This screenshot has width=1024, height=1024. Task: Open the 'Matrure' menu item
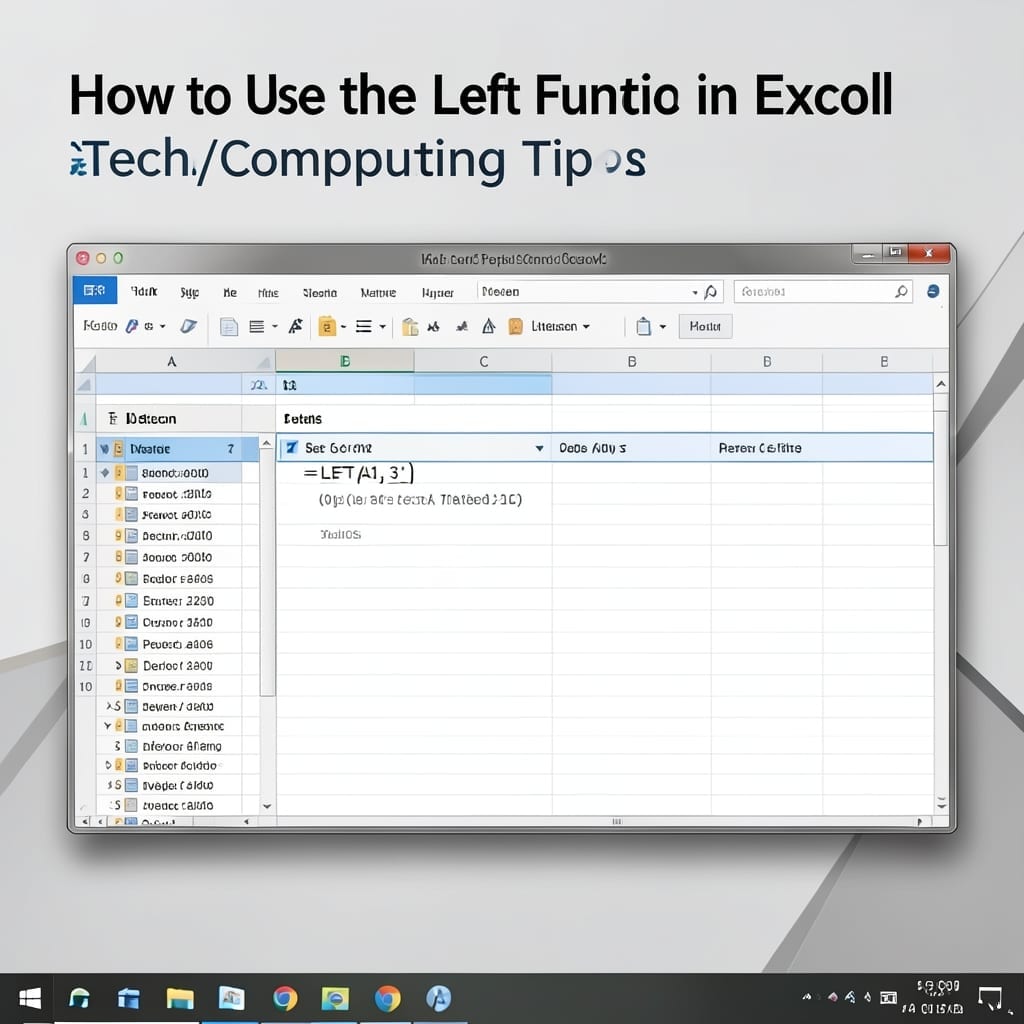click(378, 293)
